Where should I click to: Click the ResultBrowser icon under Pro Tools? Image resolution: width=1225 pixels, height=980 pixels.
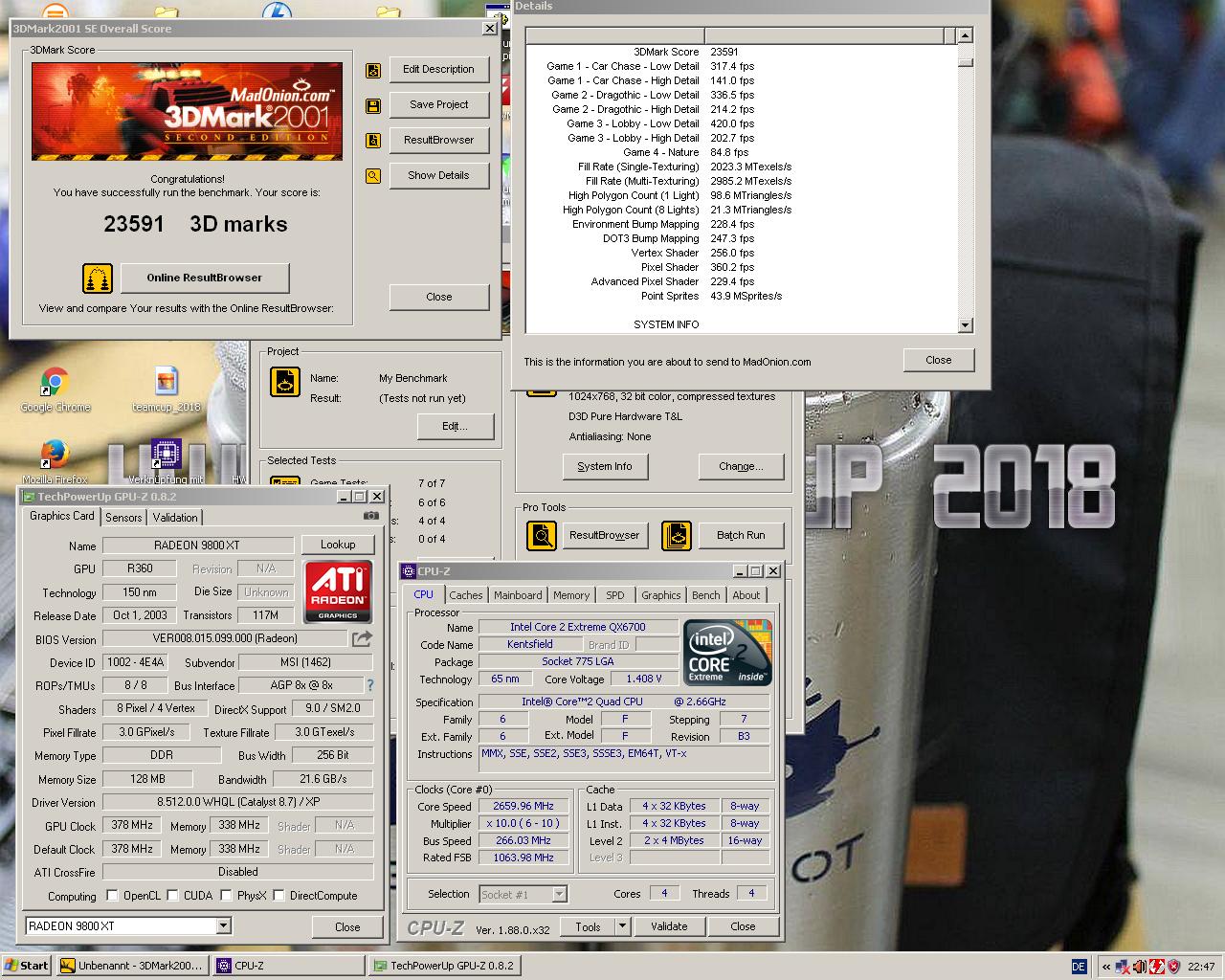[x=542, y=536]
